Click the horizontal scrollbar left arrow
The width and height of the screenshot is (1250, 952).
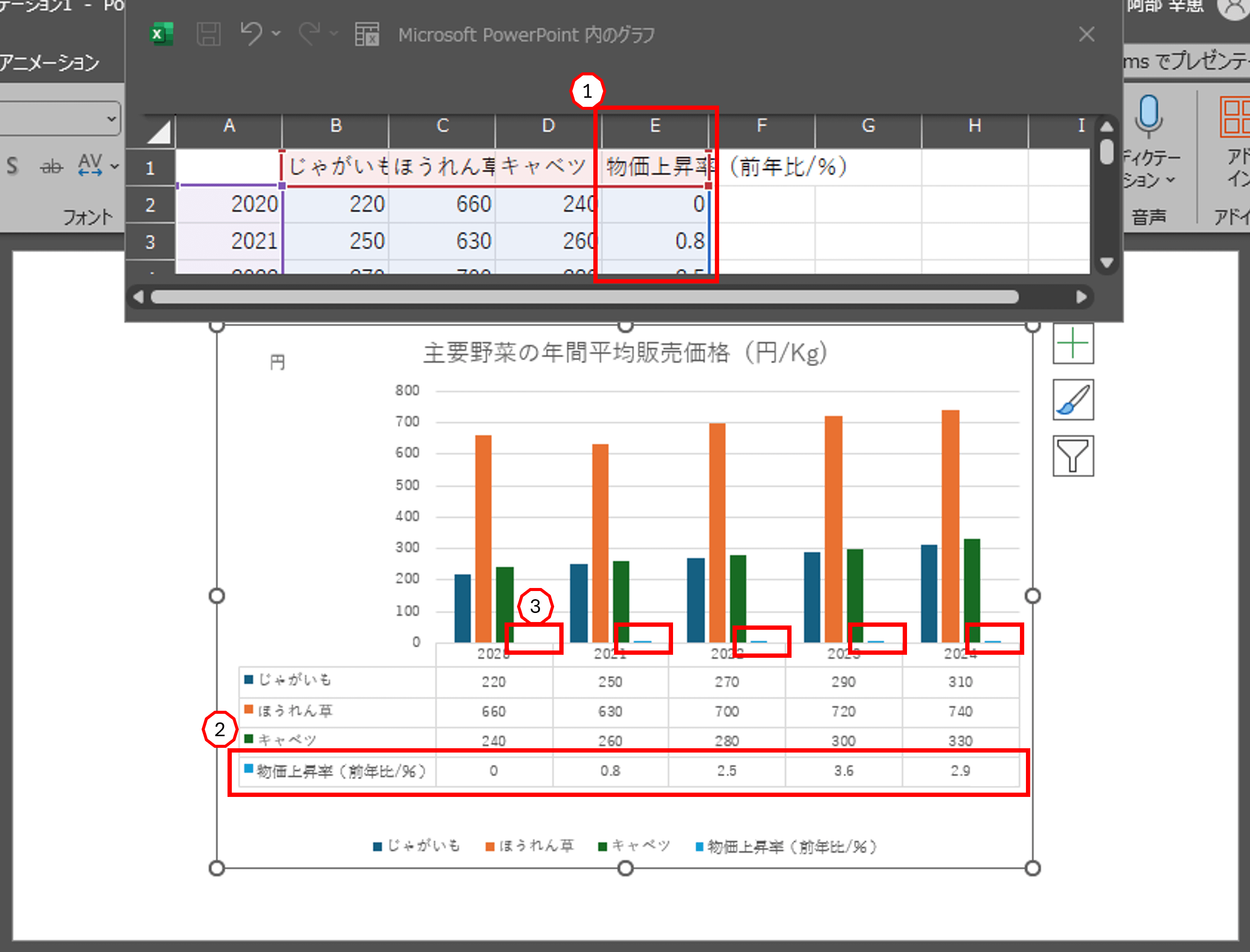point(138,297)
